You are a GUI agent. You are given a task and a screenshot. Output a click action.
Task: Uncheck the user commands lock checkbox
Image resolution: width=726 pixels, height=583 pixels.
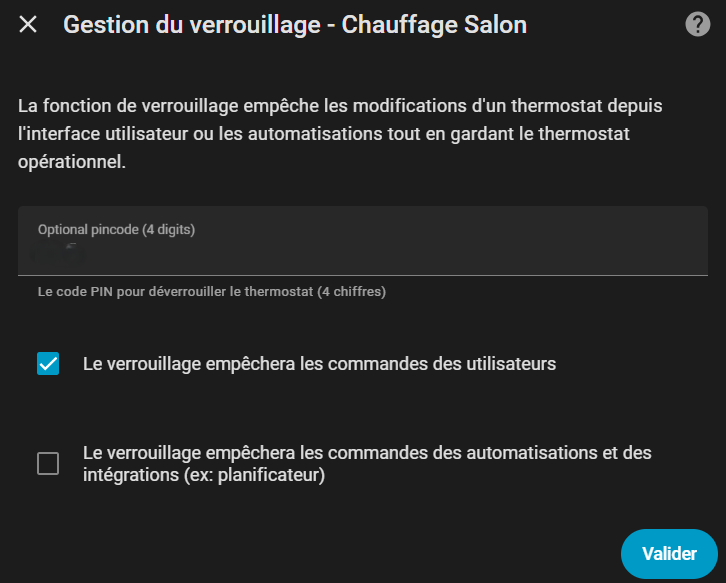[x=48, y=364]
